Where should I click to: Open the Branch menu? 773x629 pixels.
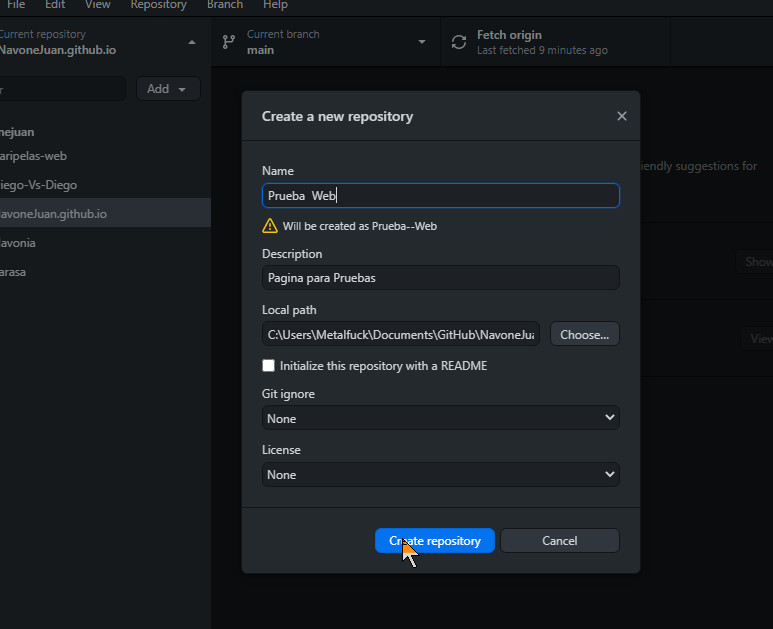click(225, 5)
